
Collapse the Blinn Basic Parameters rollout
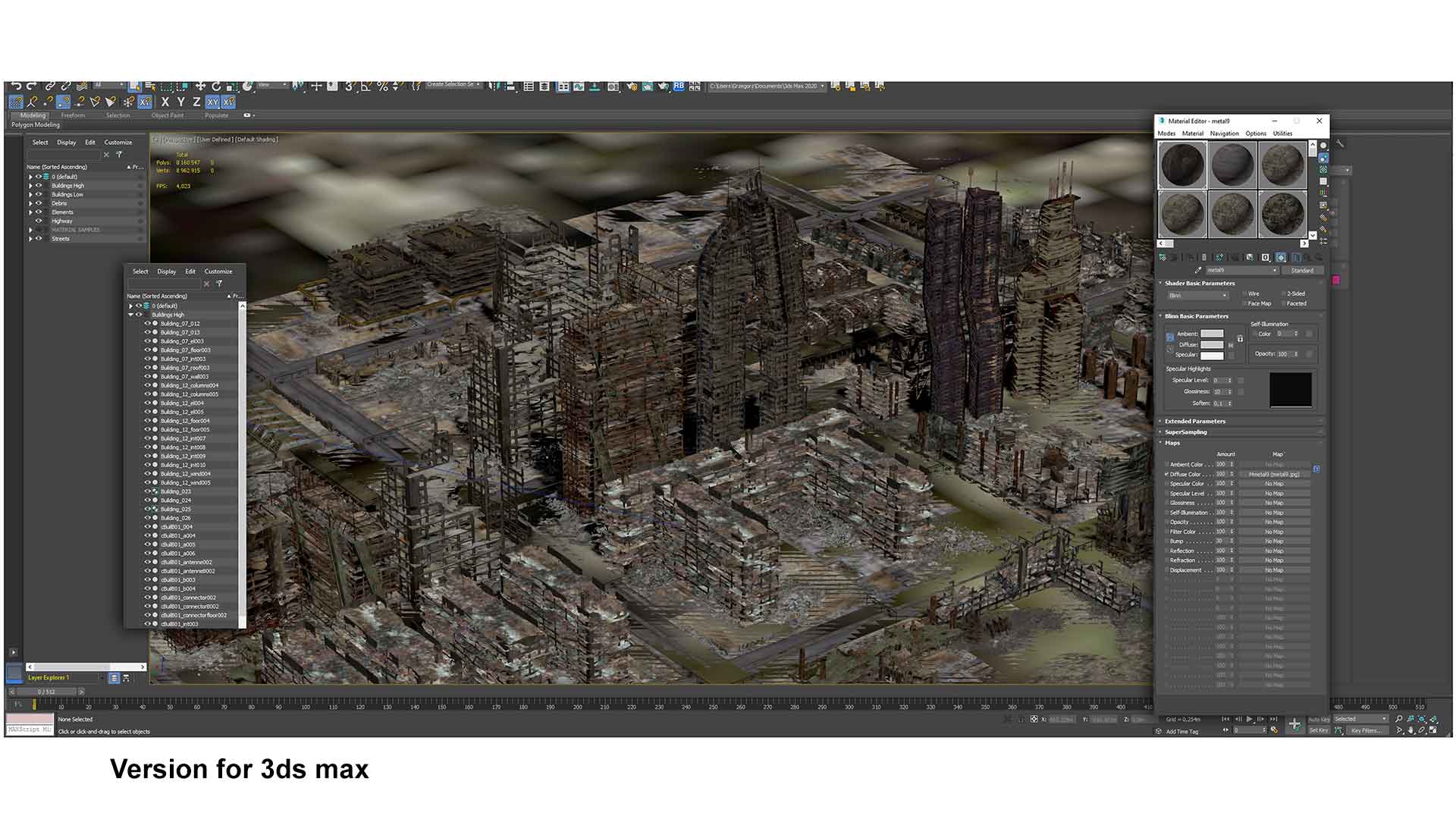1196,316
